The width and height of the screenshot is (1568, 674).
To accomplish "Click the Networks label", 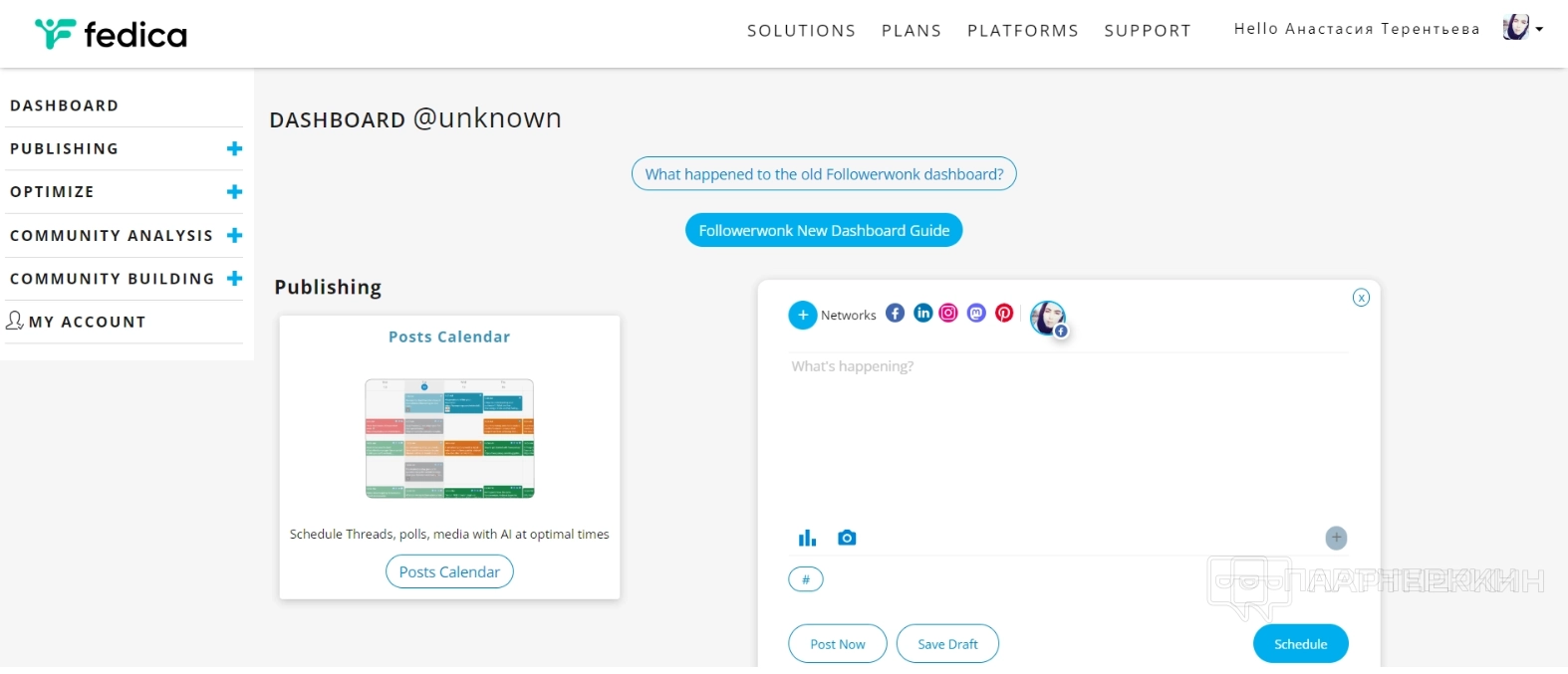I will tap(849, 315).
